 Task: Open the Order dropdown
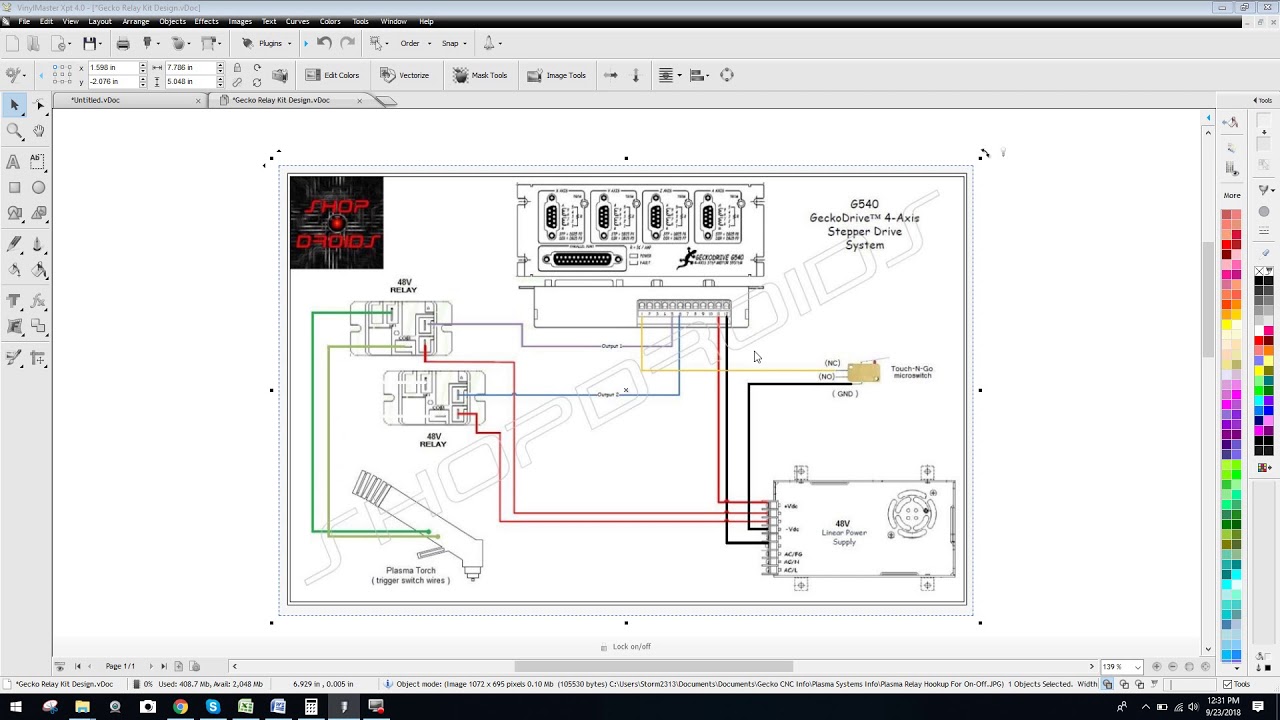coord(415,43)
